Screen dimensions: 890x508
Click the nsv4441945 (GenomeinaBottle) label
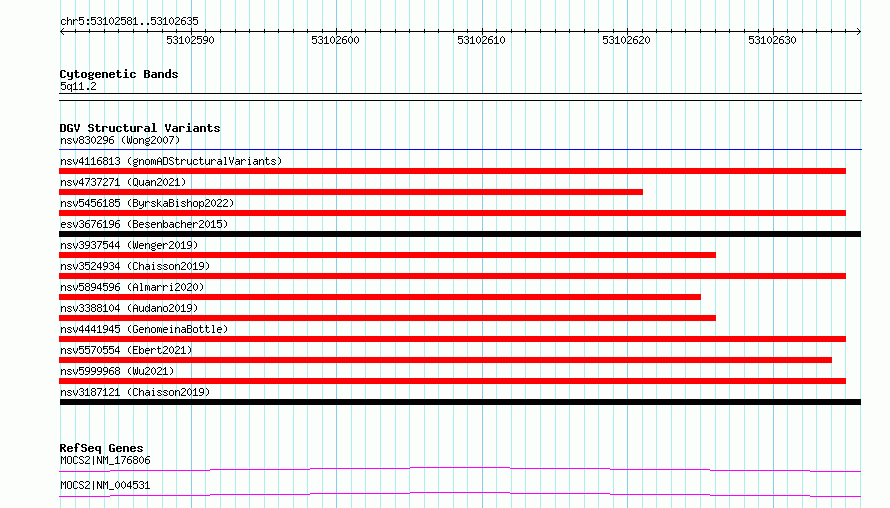click(x=144, y=329)
